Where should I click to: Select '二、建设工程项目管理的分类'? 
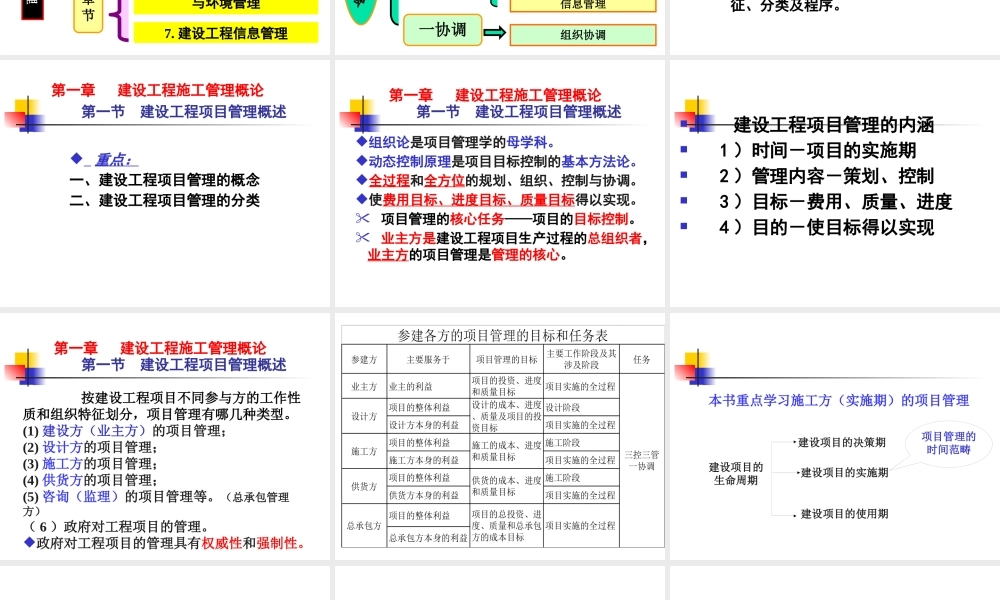coord(165,200)
